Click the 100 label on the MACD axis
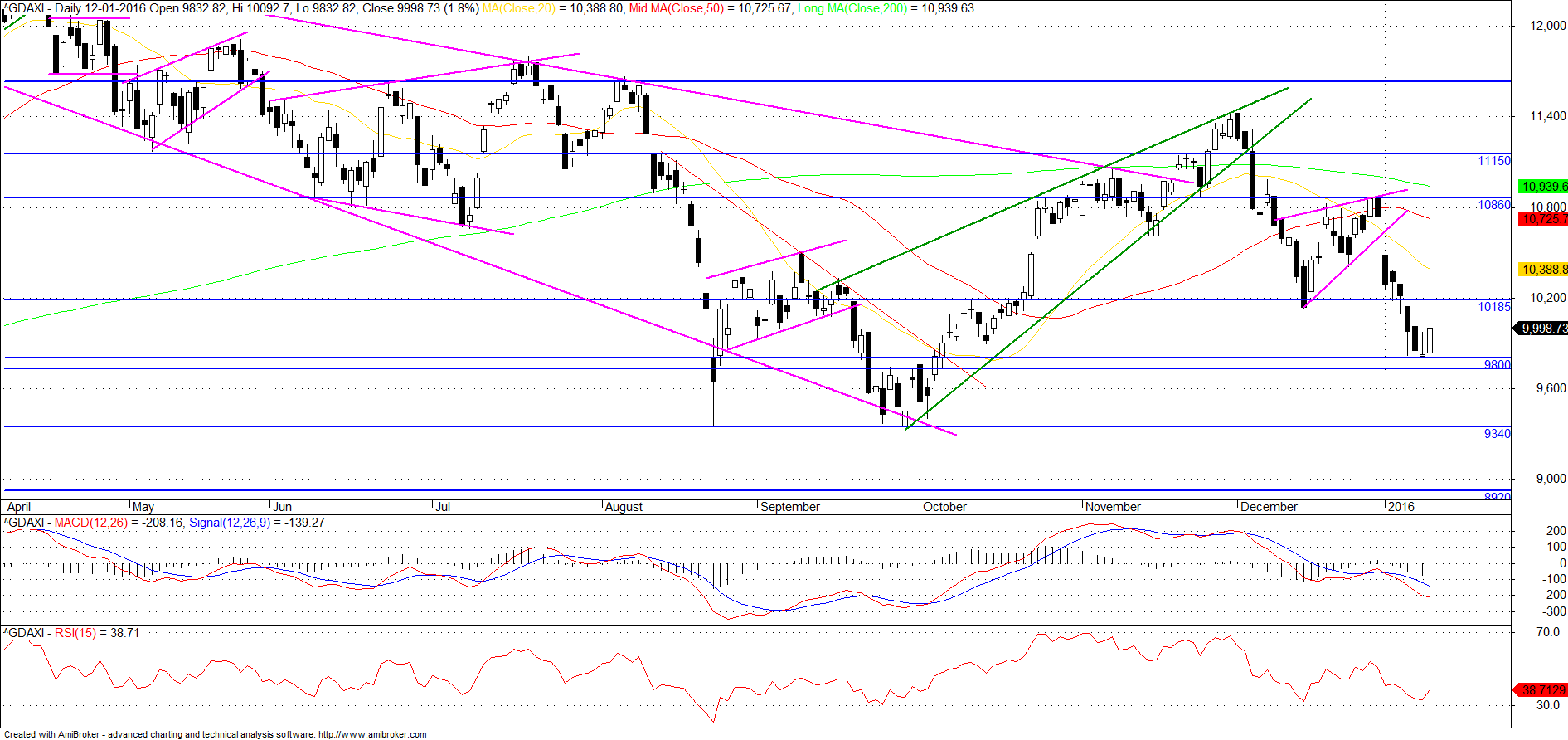 pyautogui.click(x=1556, y=547)
